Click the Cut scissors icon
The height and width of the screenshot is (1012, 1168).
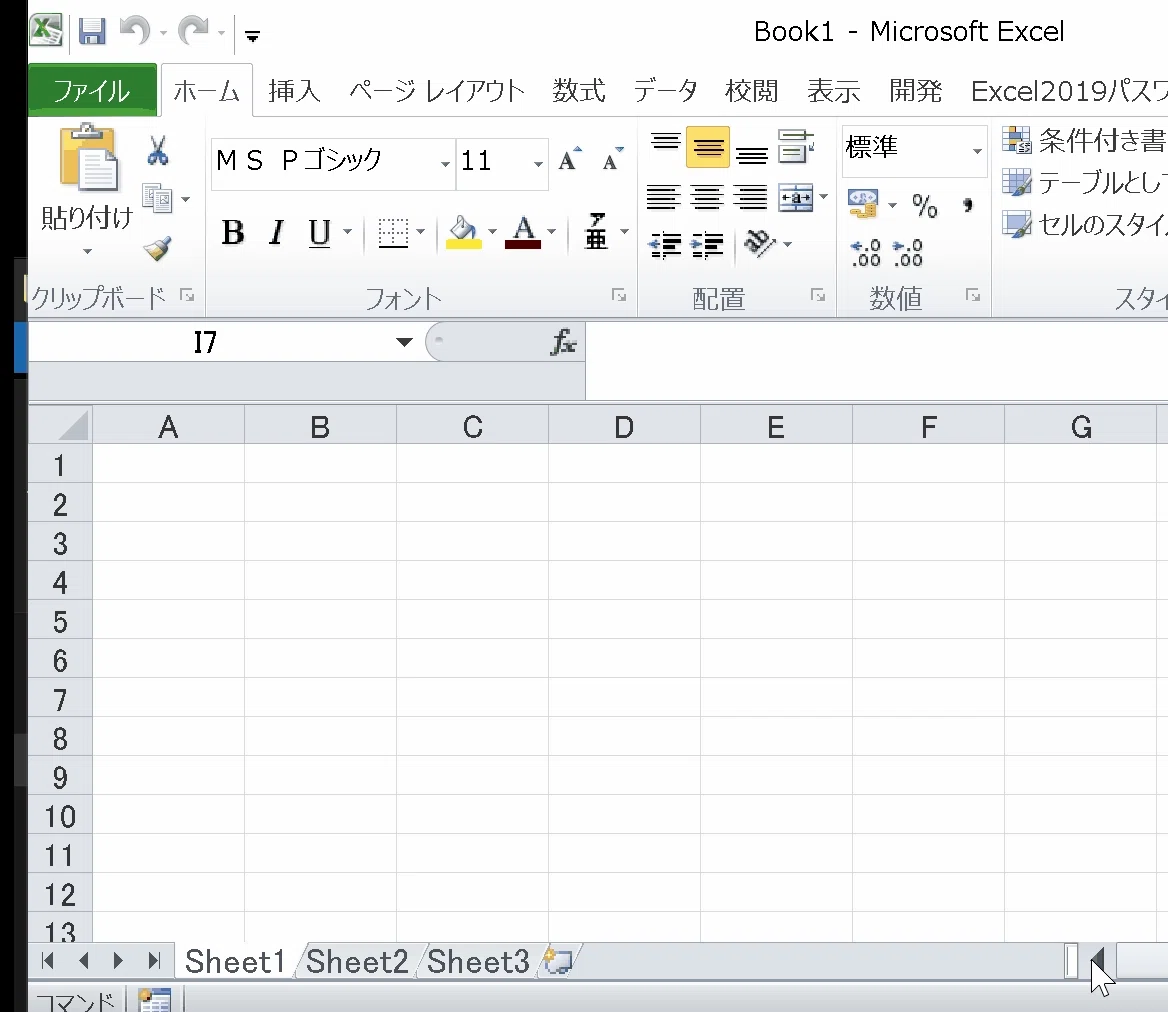coord(157,150)
